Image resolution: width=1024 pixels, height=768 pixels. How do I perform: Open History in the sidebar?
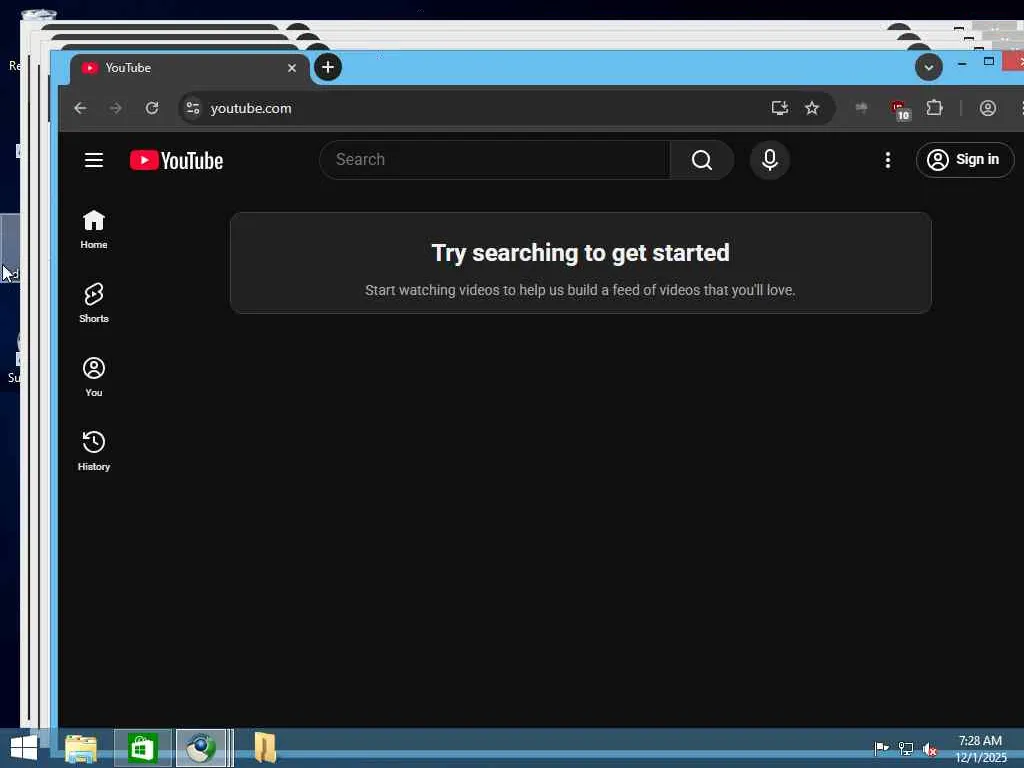pos(93,451)
